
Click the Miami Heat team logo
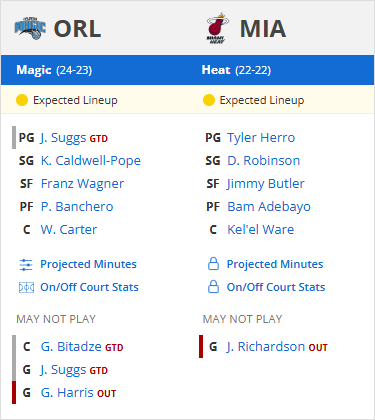coord(217,28)
